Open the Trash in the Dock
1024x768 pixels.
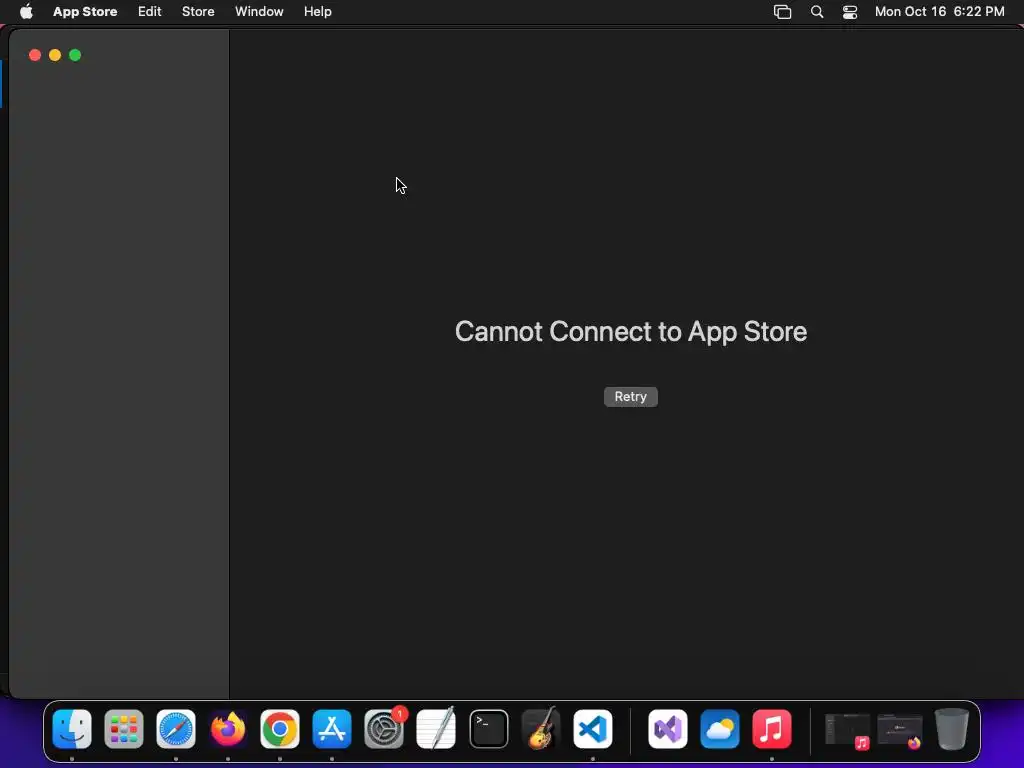click(952, 729)
